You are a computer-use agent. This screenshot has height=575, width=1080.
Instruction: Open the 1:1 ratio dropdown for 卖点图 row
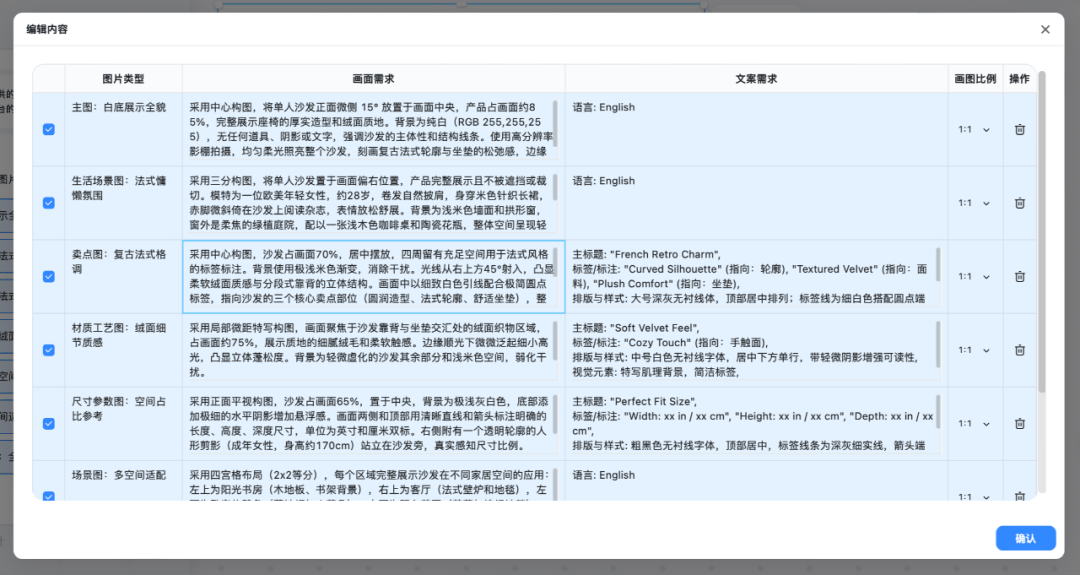point(974,277)
